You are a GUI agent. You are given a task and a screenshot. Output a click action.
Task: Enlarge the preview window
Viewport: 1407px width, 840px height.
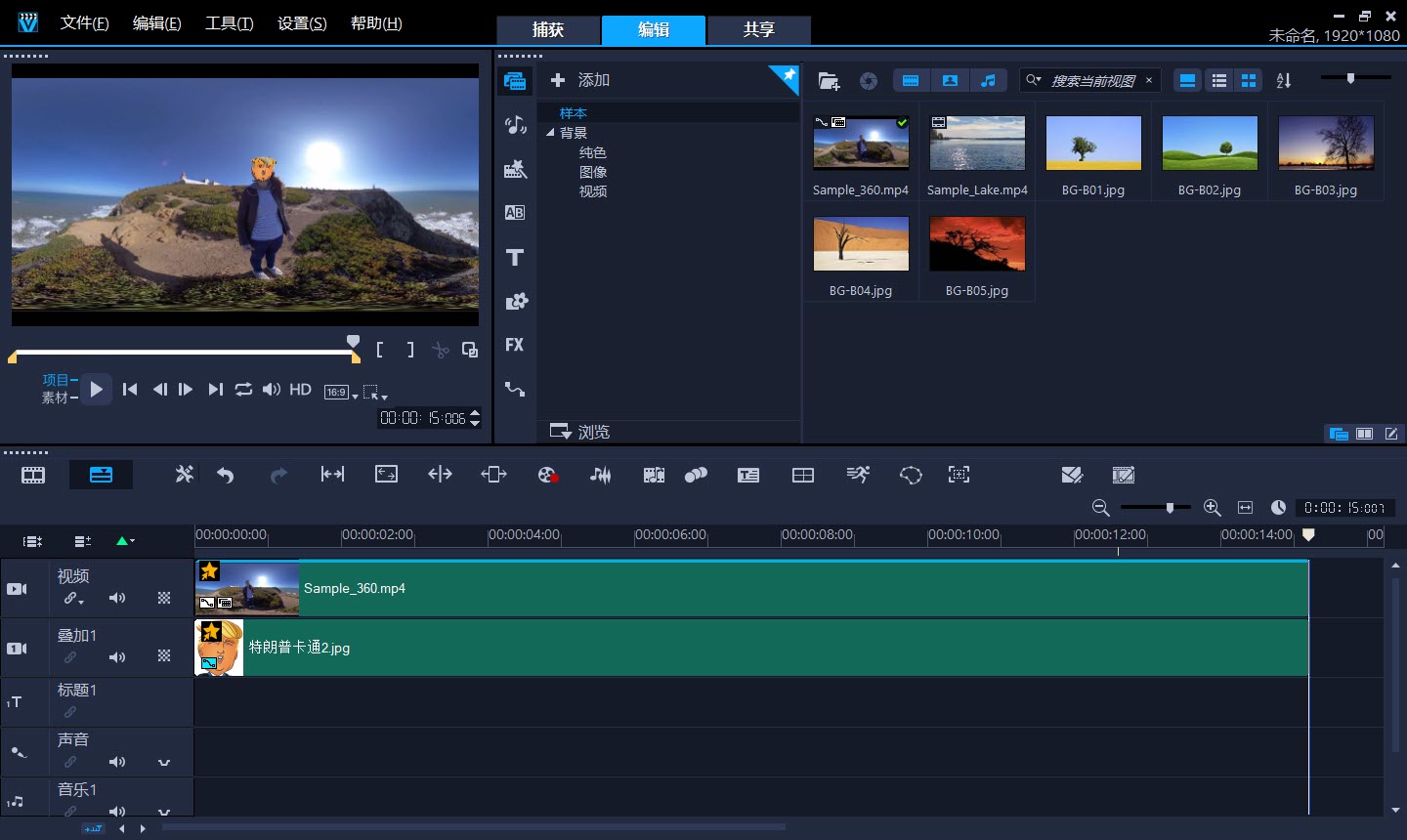pyautogui.click(x=470, y=350)
